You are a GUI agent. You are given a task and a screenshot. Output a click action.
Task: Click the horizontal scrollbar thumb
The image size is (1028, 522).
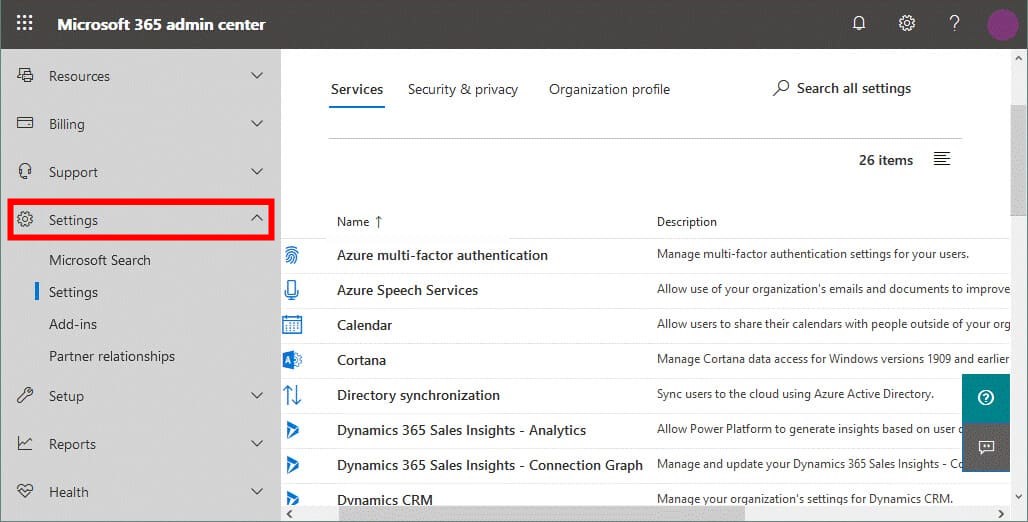(542, 513)
